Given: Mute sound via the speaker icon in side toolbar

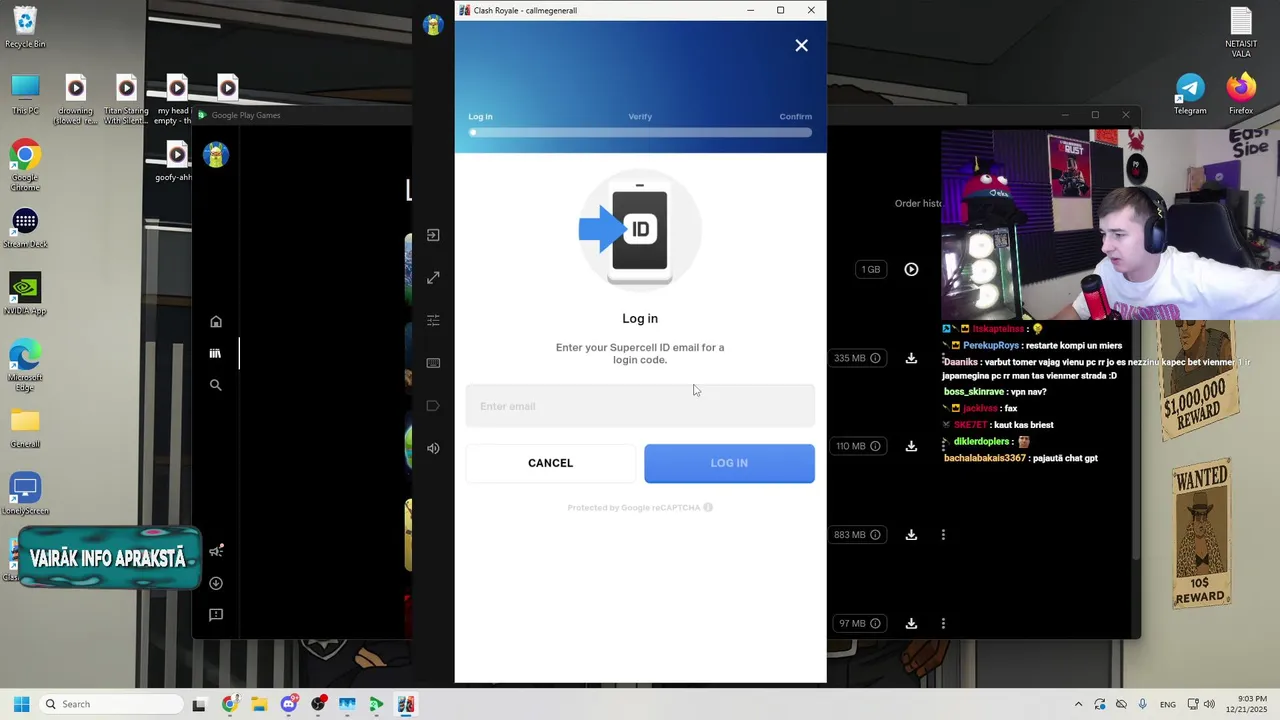Looking at the screenshot, I should tap(433, 448).
